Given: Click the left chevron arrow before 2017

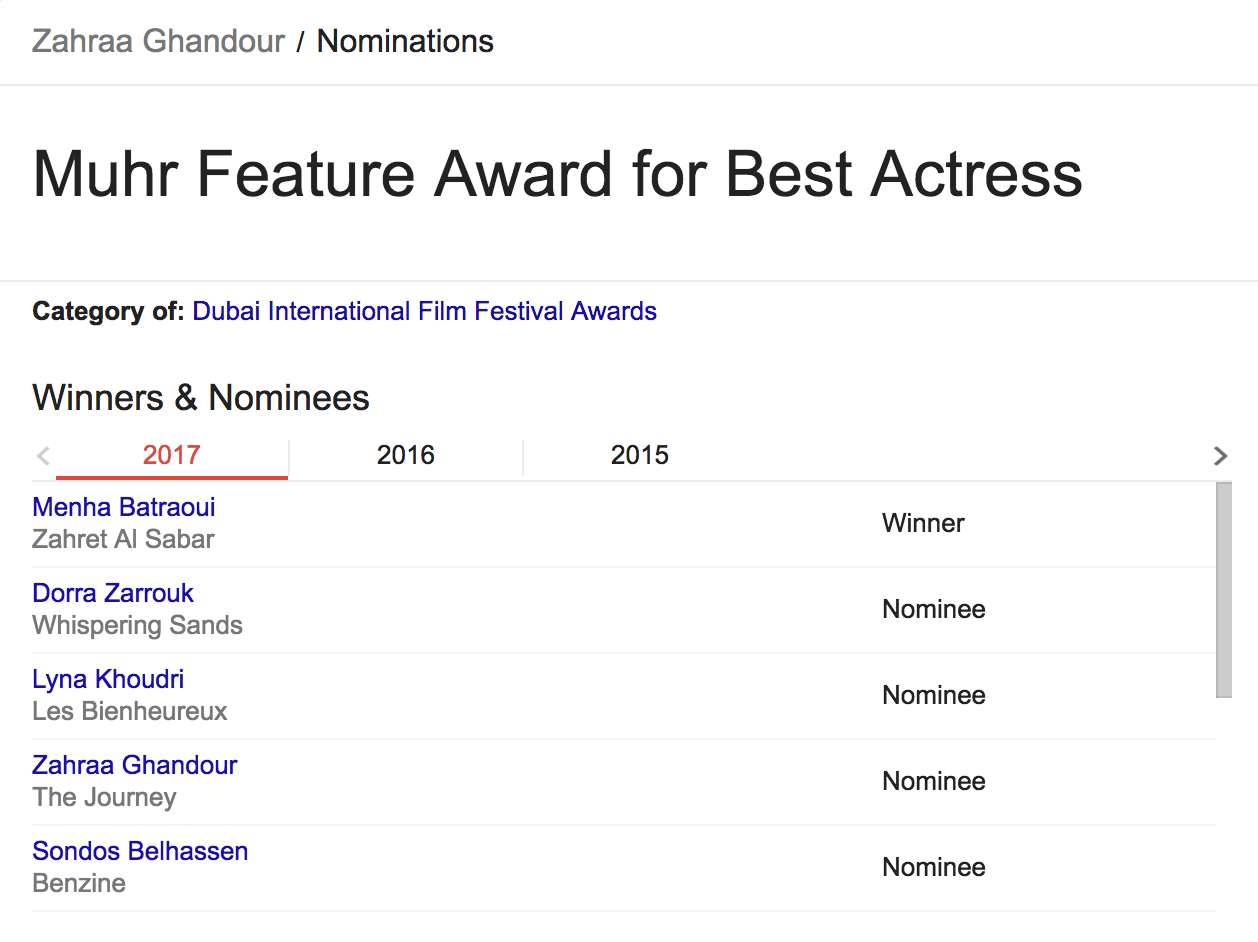Looking at the screenshot, I should coord(43,456).
